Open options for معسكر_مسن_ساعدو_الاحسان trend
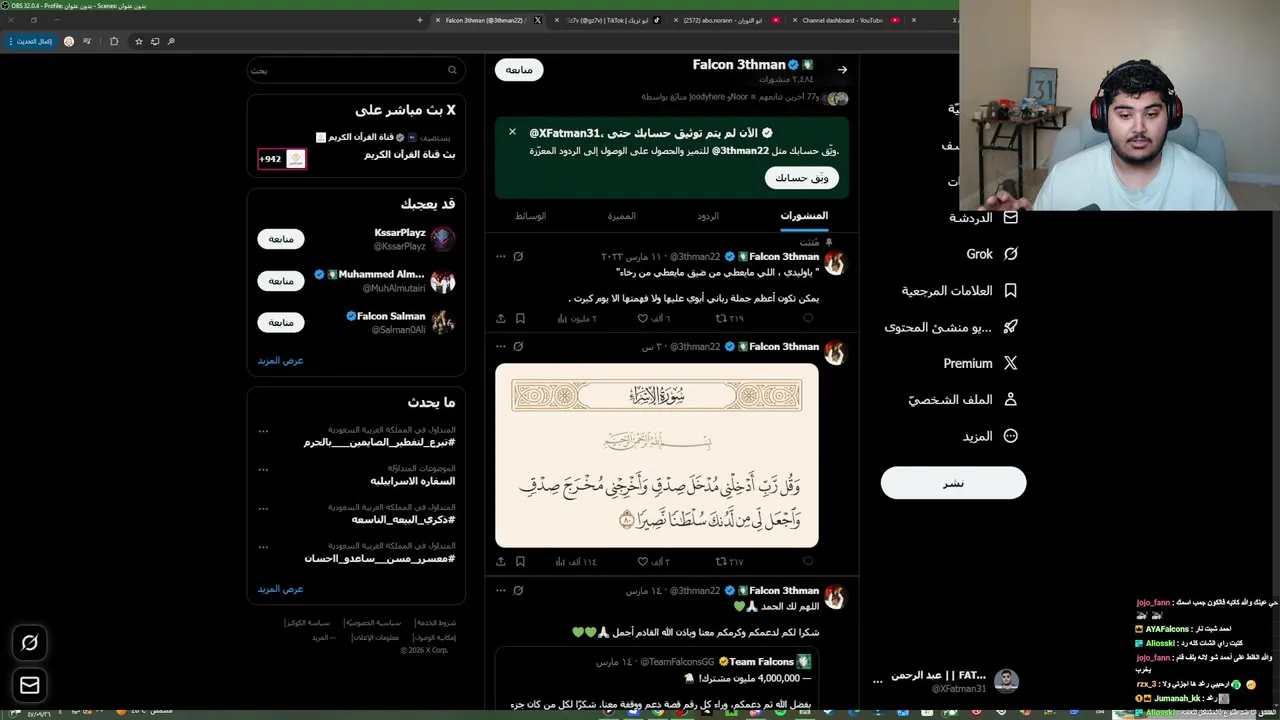This screenshot has width=1280, height=720. point(263,547)
